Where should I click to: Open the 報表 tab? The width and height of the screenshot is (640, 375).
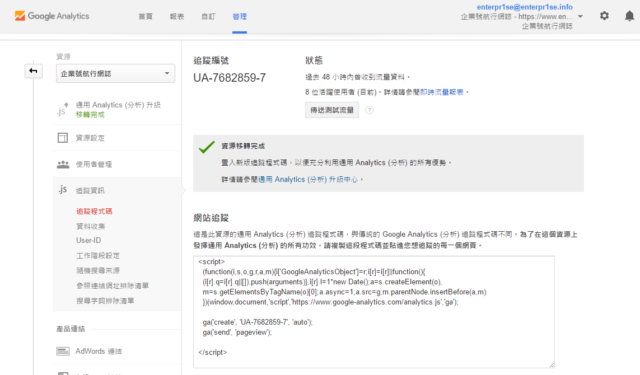tap(177, 17)
